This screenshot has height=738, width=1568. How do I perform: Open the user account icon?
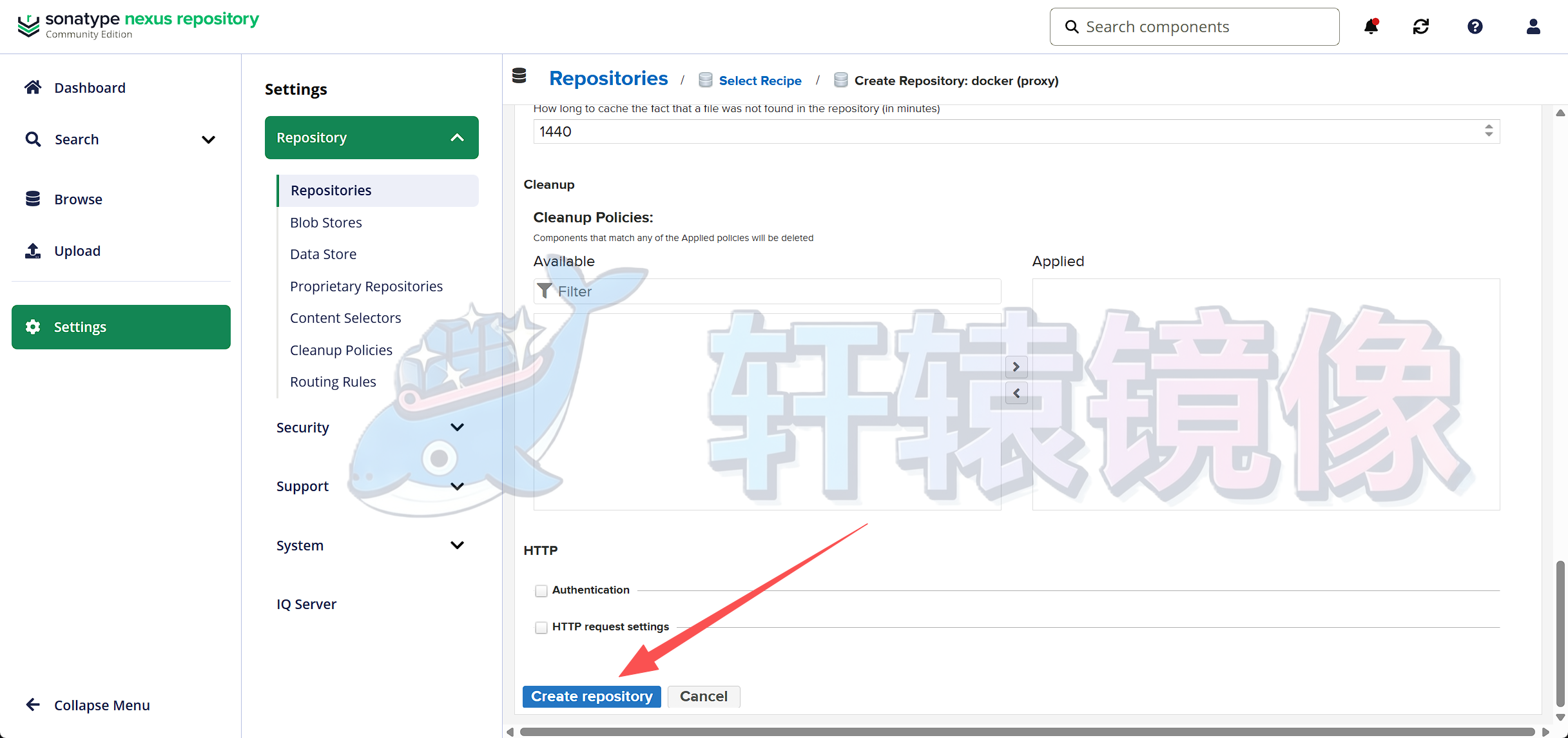tap(1533, 26)
